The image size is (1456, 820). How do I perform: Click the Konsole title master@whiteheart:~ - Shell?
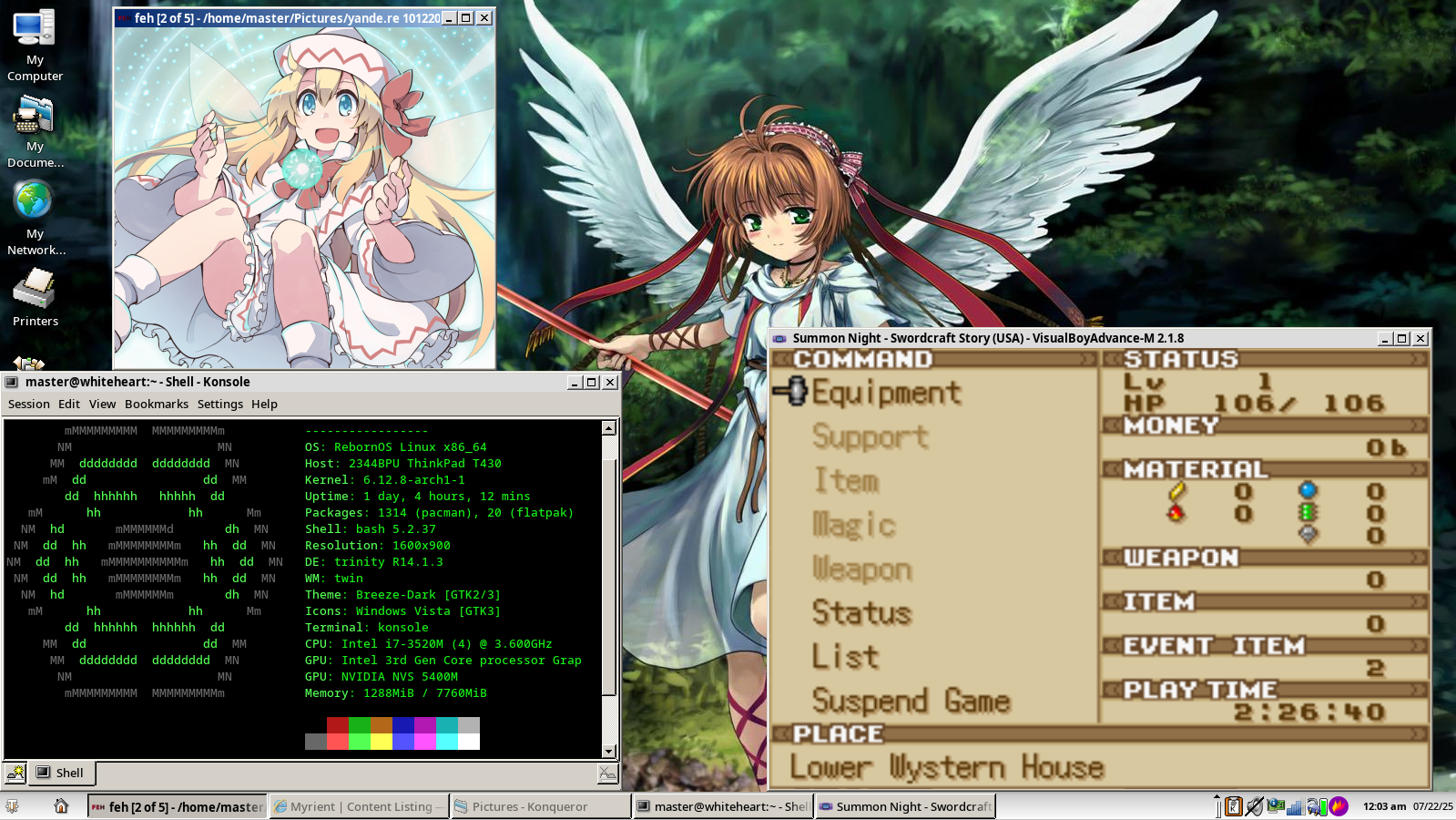coord(137,382)
